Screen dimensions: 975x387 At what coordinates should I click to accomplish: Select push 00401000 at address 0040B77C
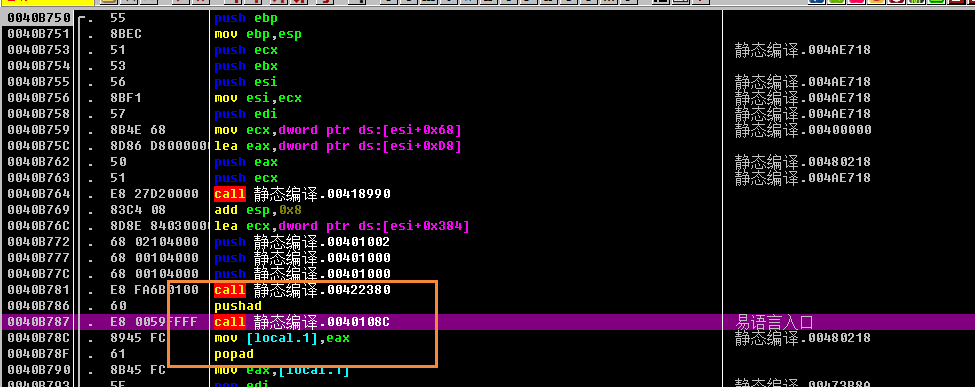(302, 274)
